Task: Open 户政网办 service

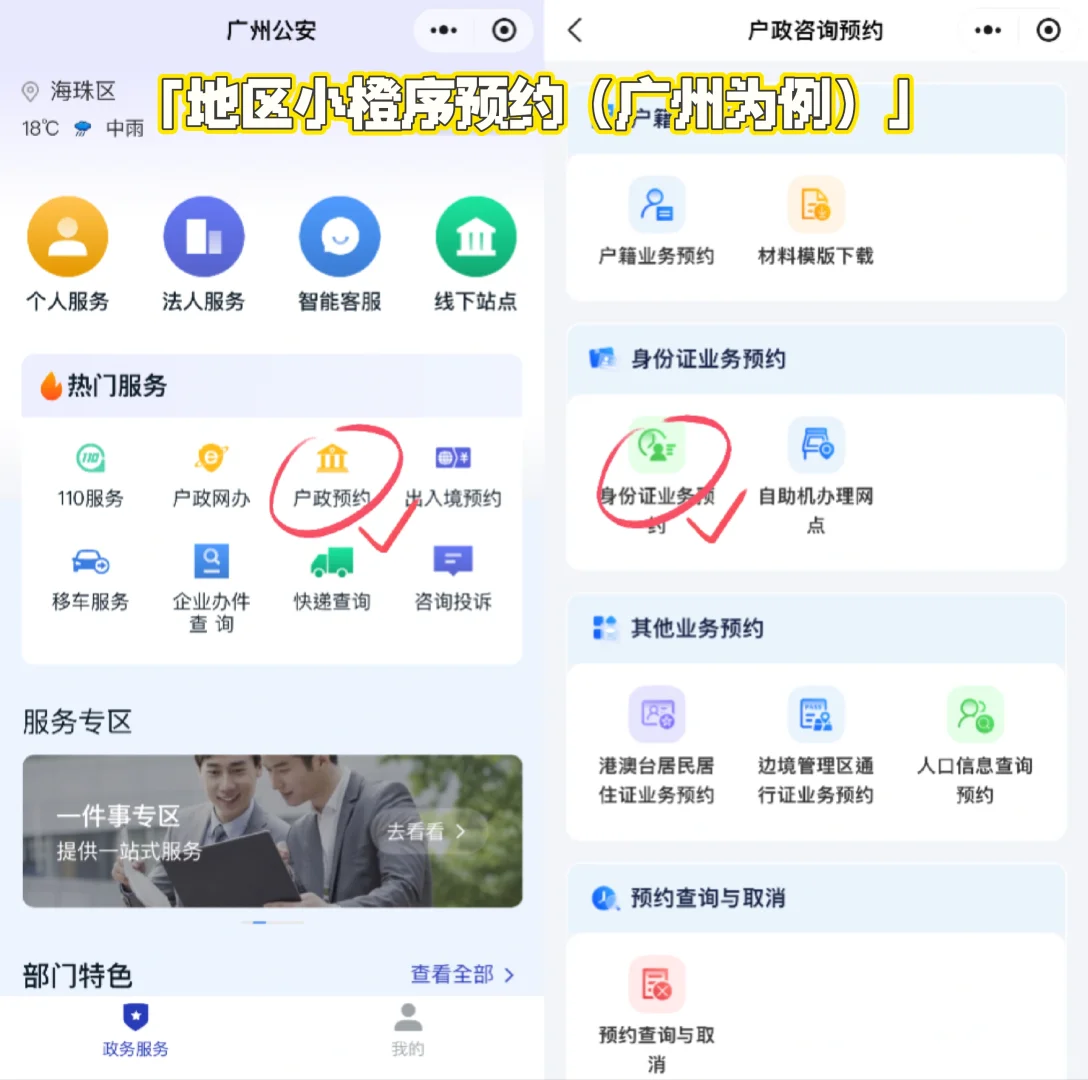Action: (x=211, y=475)
